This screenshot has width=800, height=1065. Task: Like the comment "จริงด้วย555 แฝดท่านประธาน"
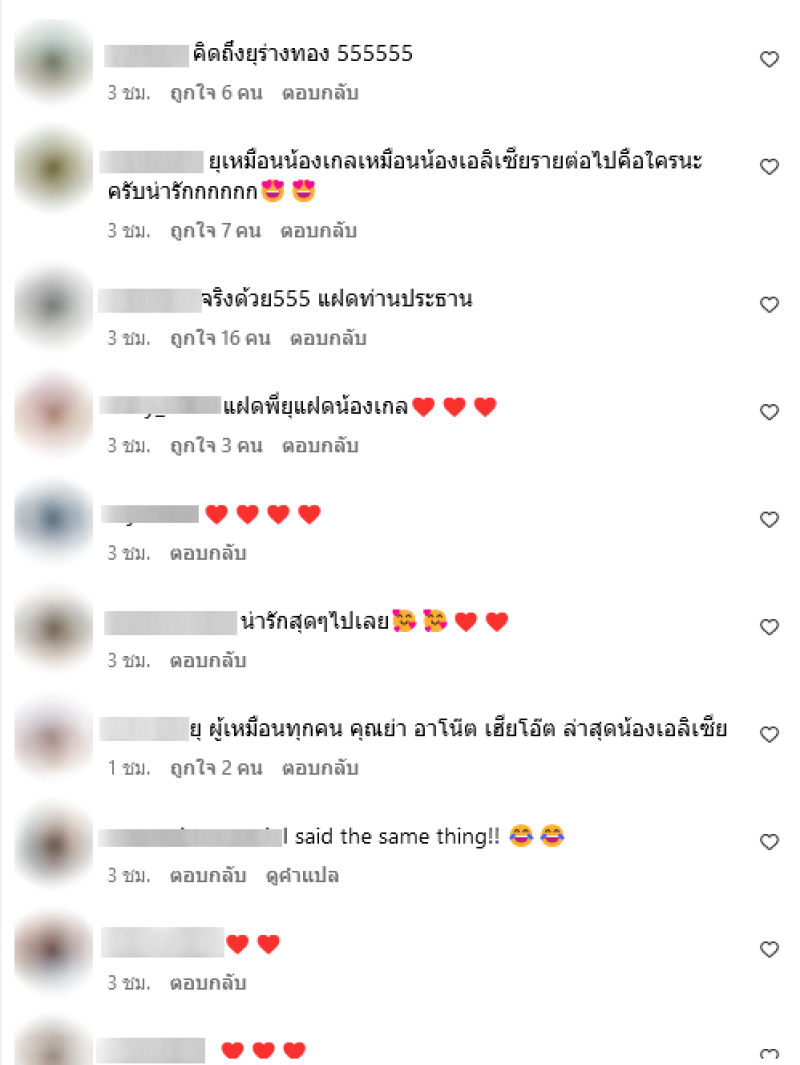pyautogui.click(x=769, y=305)
